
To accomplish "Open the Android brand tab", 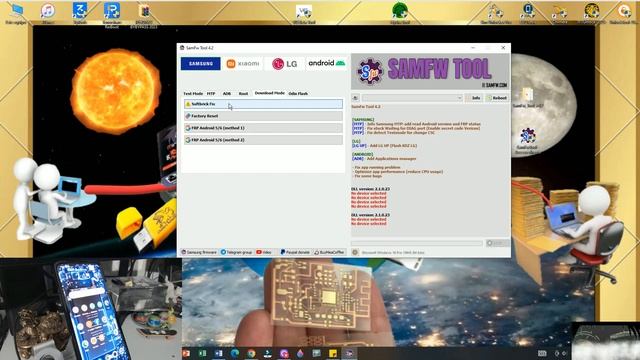I will (x=327, y=63).
